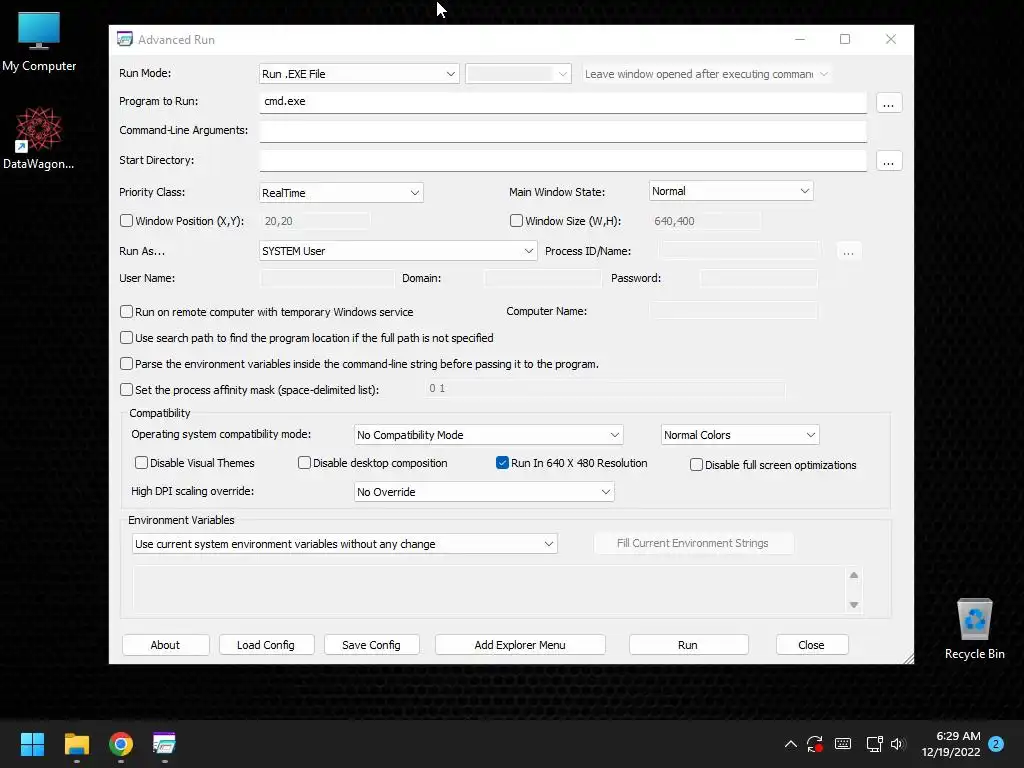This screenshot has width=1024, height=768.
Task: Open the Priority Class dropdown
Action: pyautogui.click(x=341, y=193)
